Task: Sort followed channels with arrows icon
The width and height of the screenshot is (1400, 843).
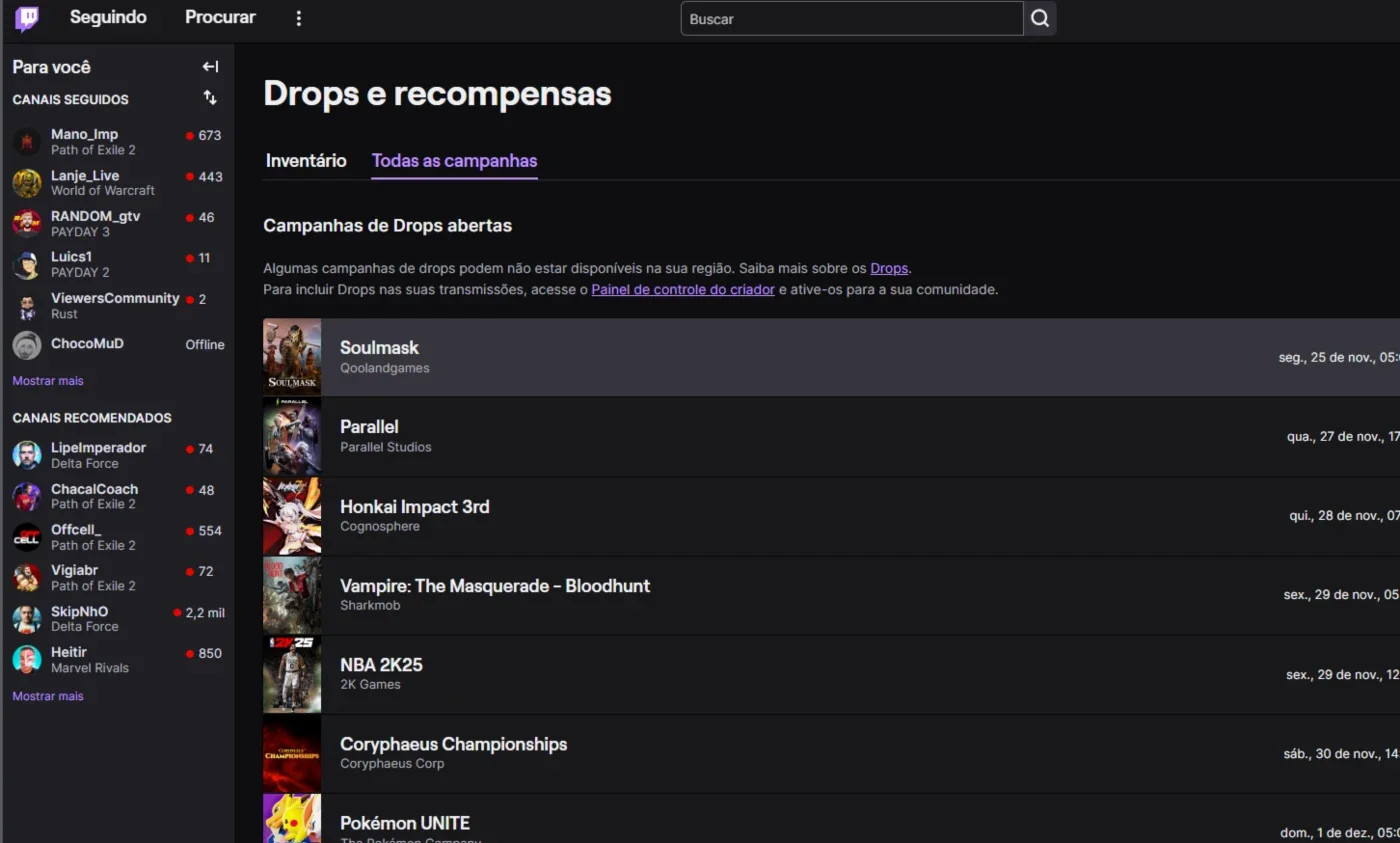Action: coord(210,98)
